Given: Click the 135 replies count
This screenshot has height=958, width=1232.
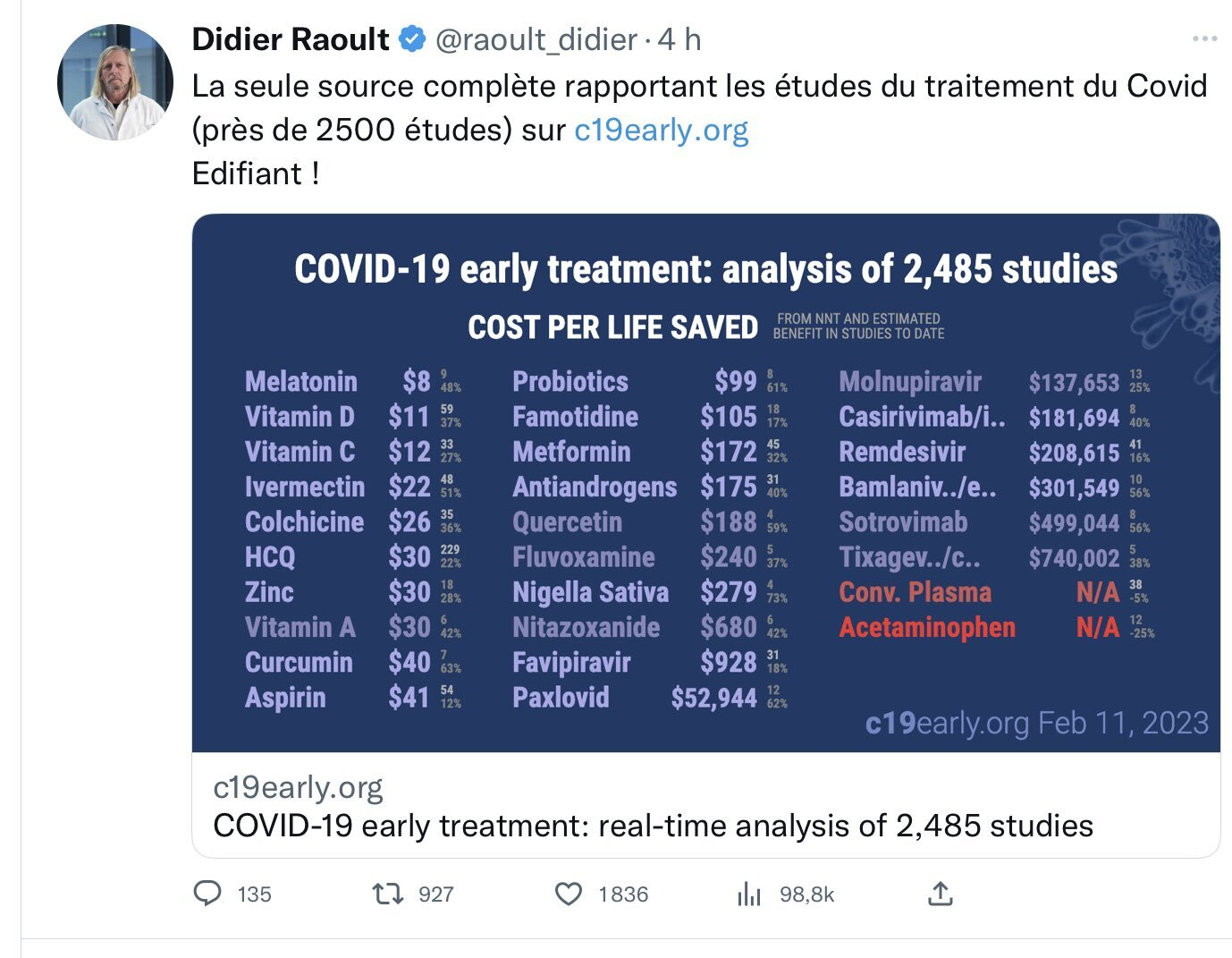Looking at the screenshot, I should [255, 894].
